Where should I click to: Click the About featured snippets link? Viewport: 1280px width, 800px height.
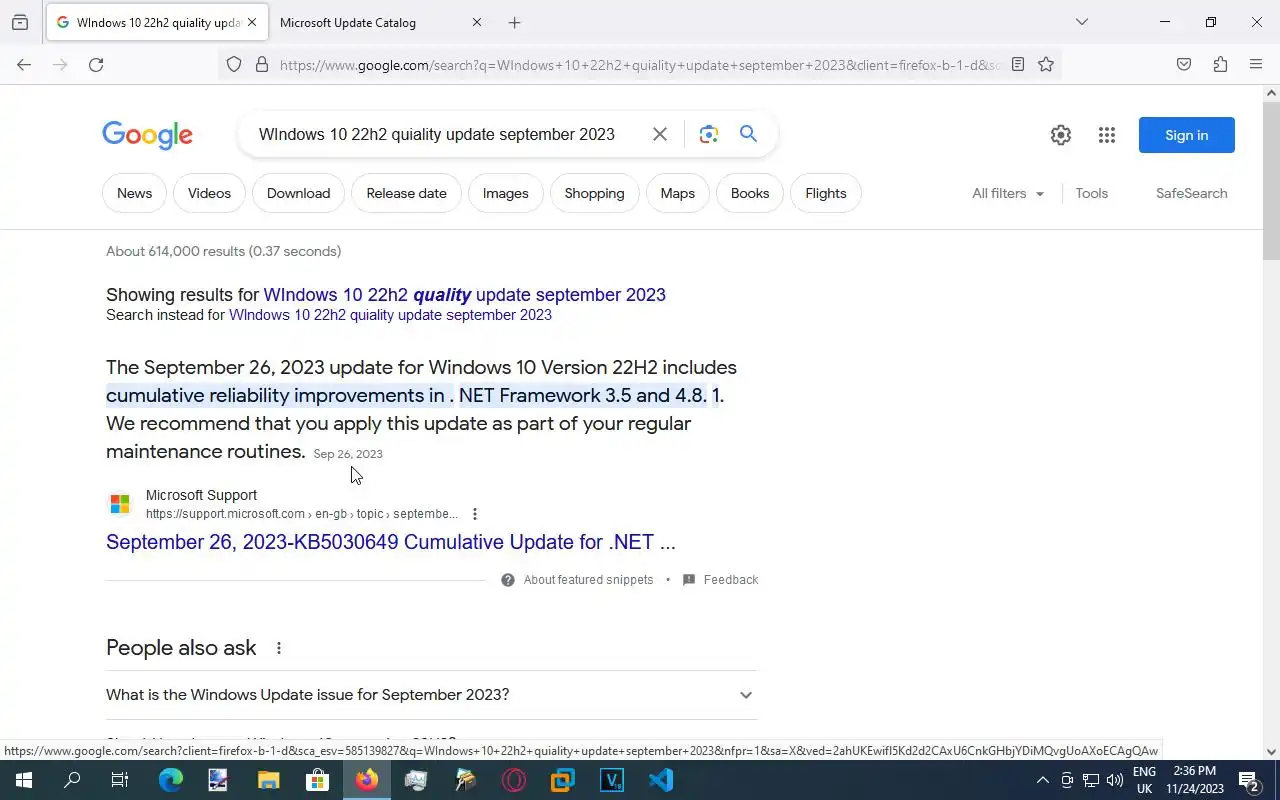pos(588,580)
